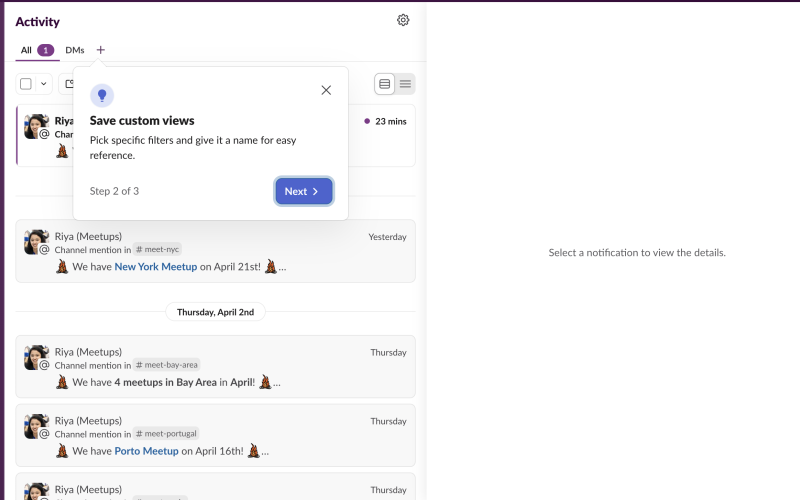Click the lightbulb tip icon

101,95
